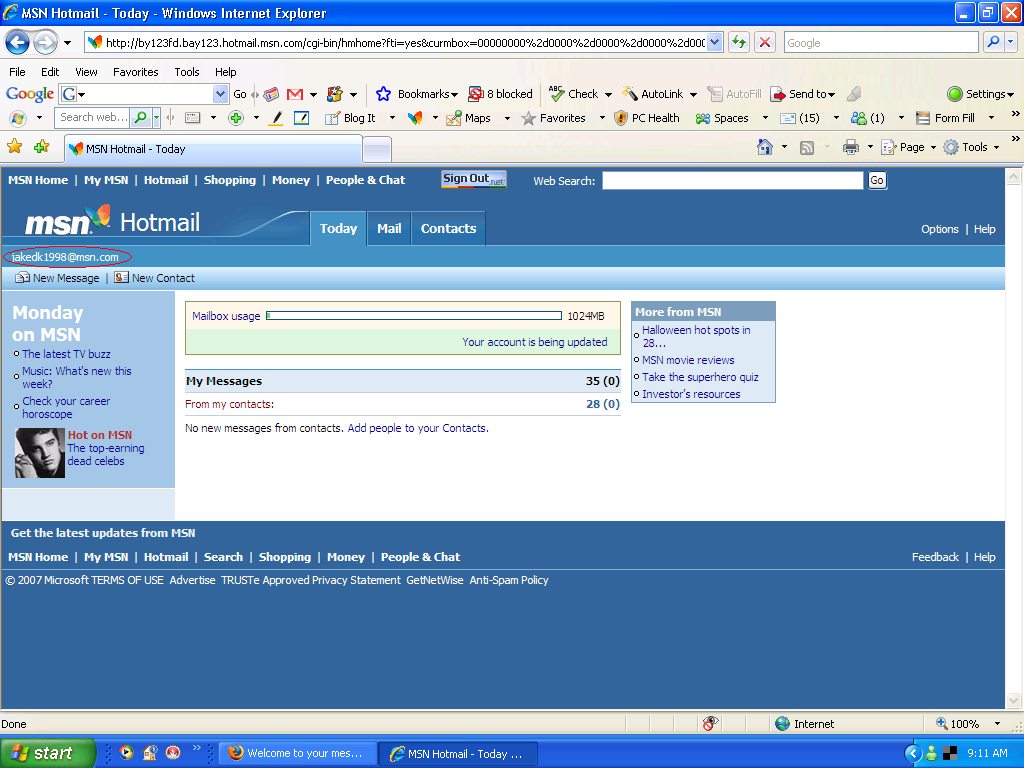
Task: Click the privacy report eye icon
Action: click(x=710, y=723)
